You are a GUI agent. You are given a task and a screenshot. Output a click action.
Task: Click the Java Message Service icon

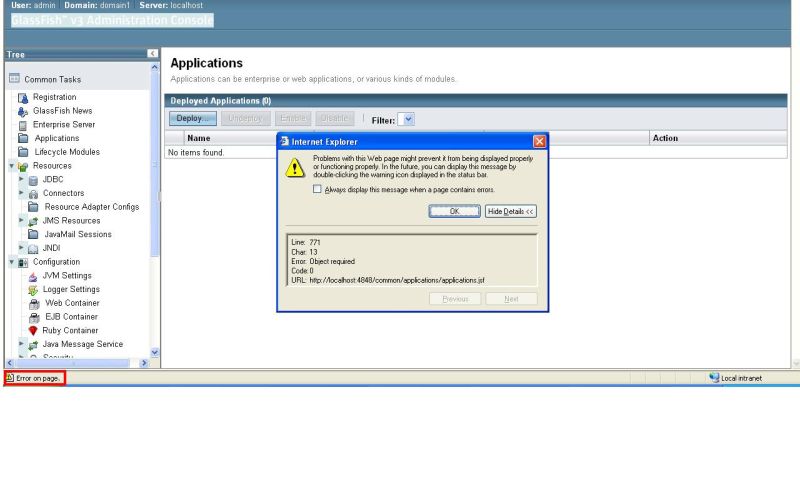click(33, 345)
